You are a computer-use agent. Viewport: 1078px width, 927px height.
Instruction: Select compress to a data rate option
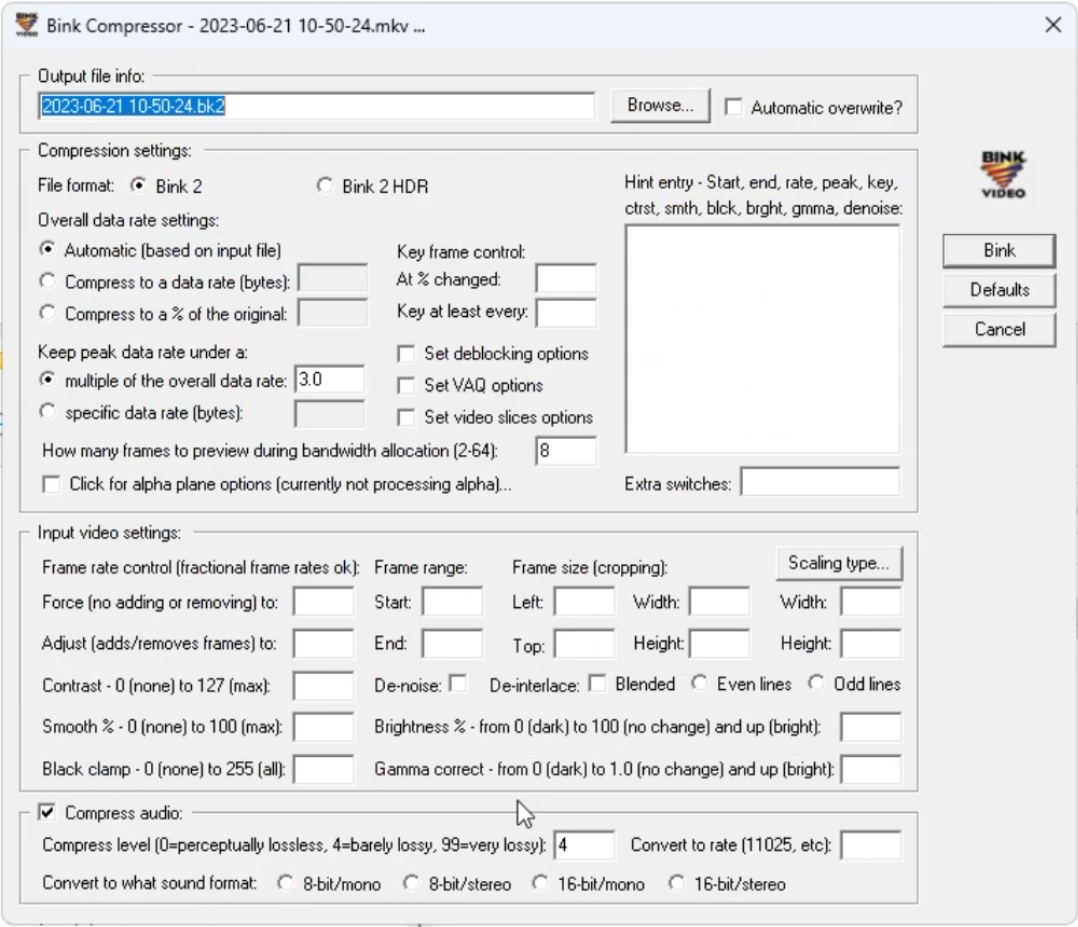click(x=46, y=282)
